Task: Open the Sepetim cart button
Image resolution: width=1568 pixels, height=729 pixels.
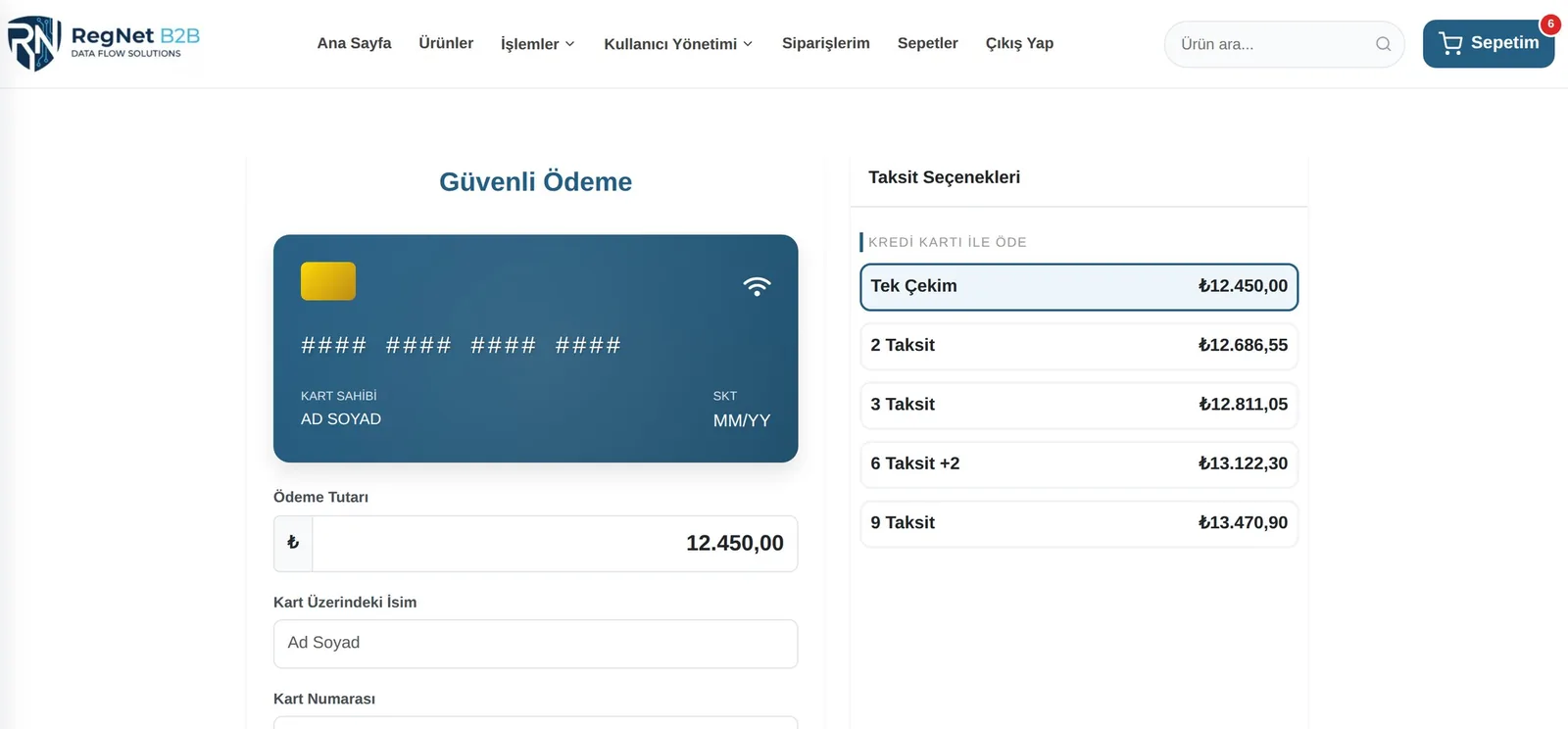Action: click(1489, 43)
